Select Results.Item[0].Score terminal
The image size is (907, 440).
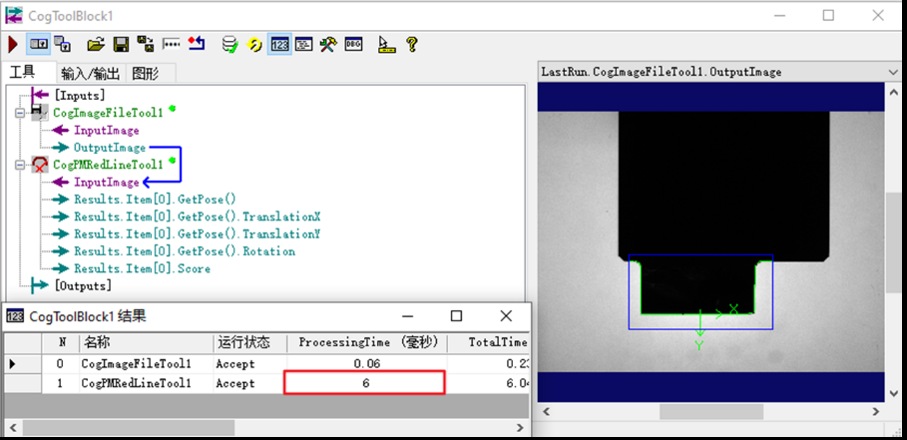click(x=141, y=268)
